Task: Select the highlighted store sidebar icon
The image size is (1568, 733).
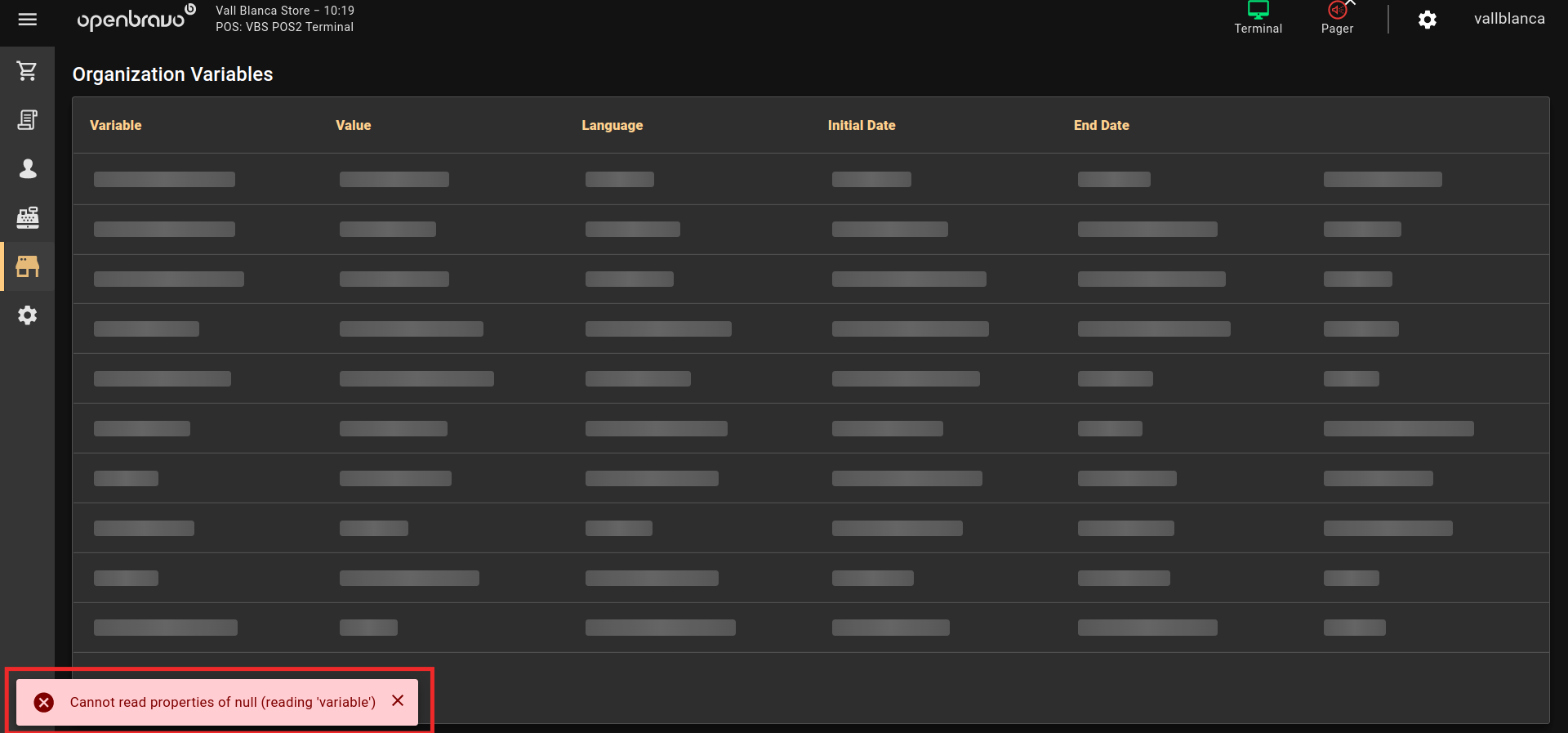Action: click(28, 266)
